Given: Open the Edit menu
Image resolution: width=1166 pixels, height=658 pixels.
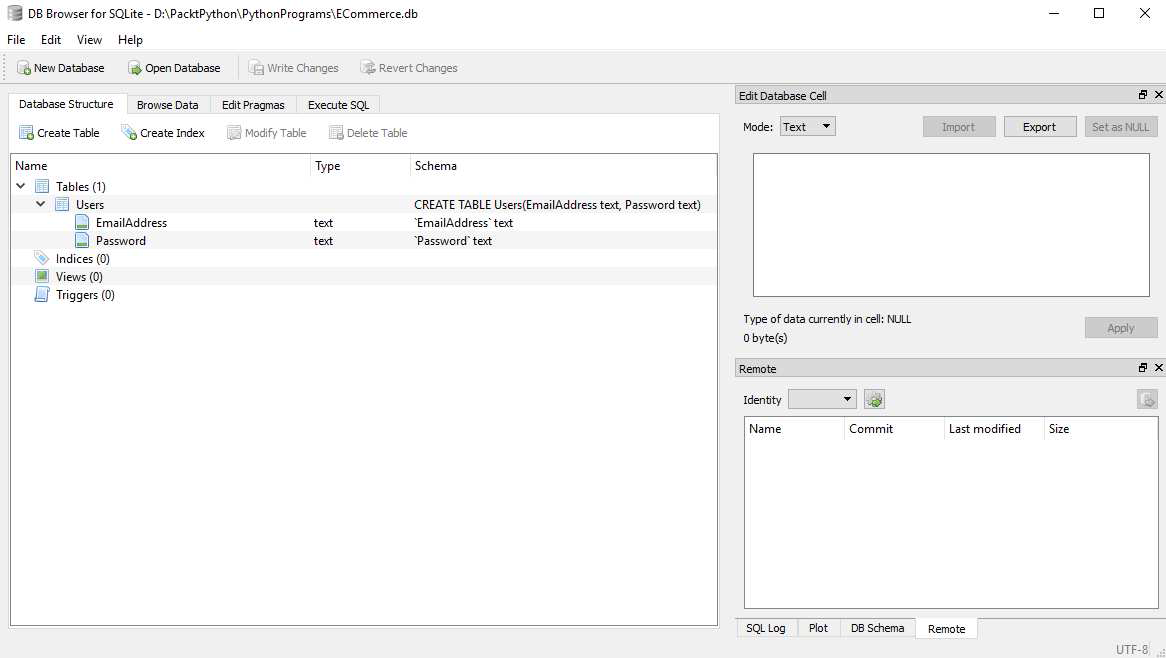Looking at the screenshot, I should tap(51, 39).
